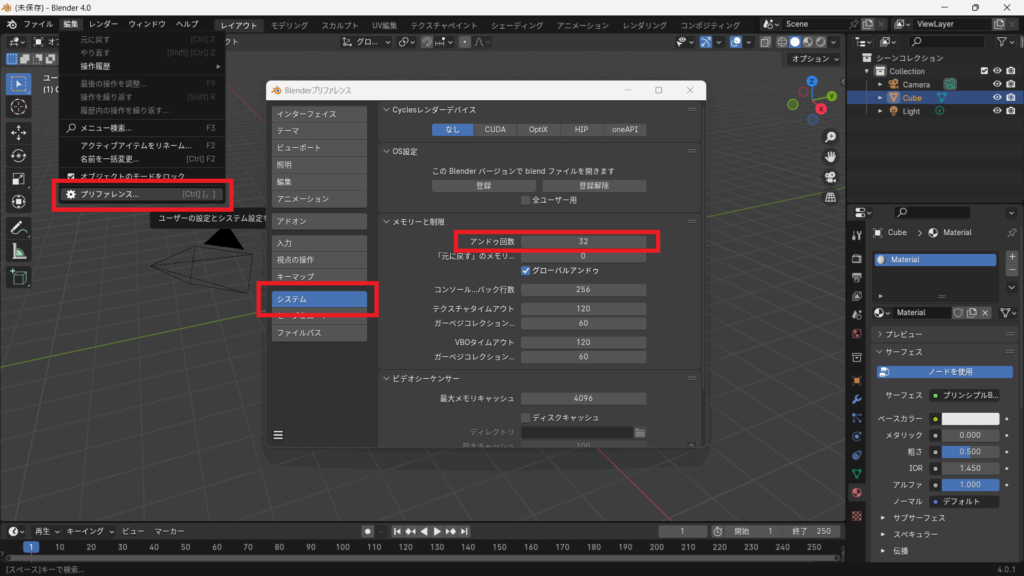Collapse the ビデオシーケンサー panel

386,379
